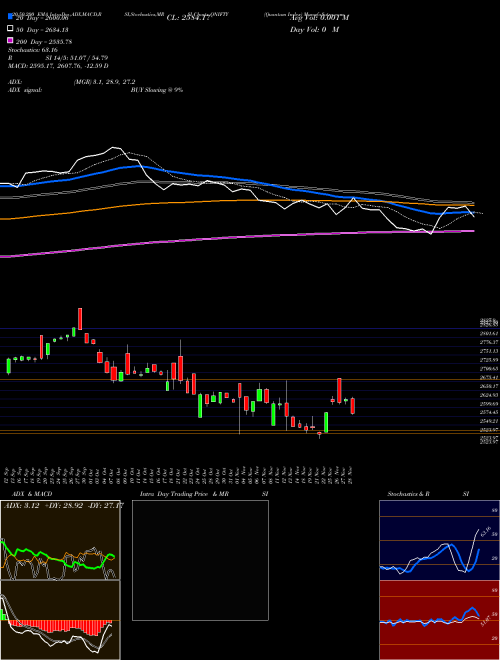
Task: Click the 'BUY Slowing @ 9%' ADX signal
Action: (x=157, y=90)
